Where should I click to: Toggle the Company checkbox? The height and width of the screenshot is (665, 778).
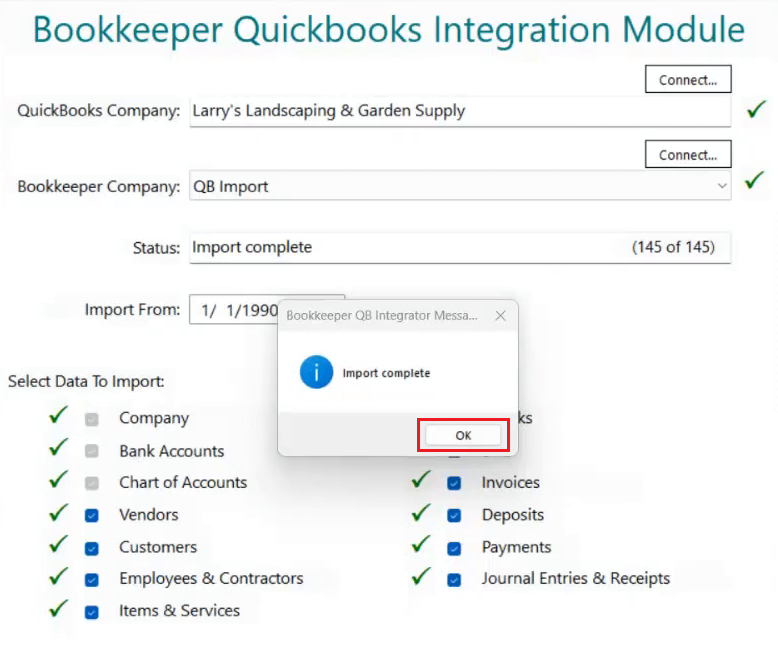(91, 419)
